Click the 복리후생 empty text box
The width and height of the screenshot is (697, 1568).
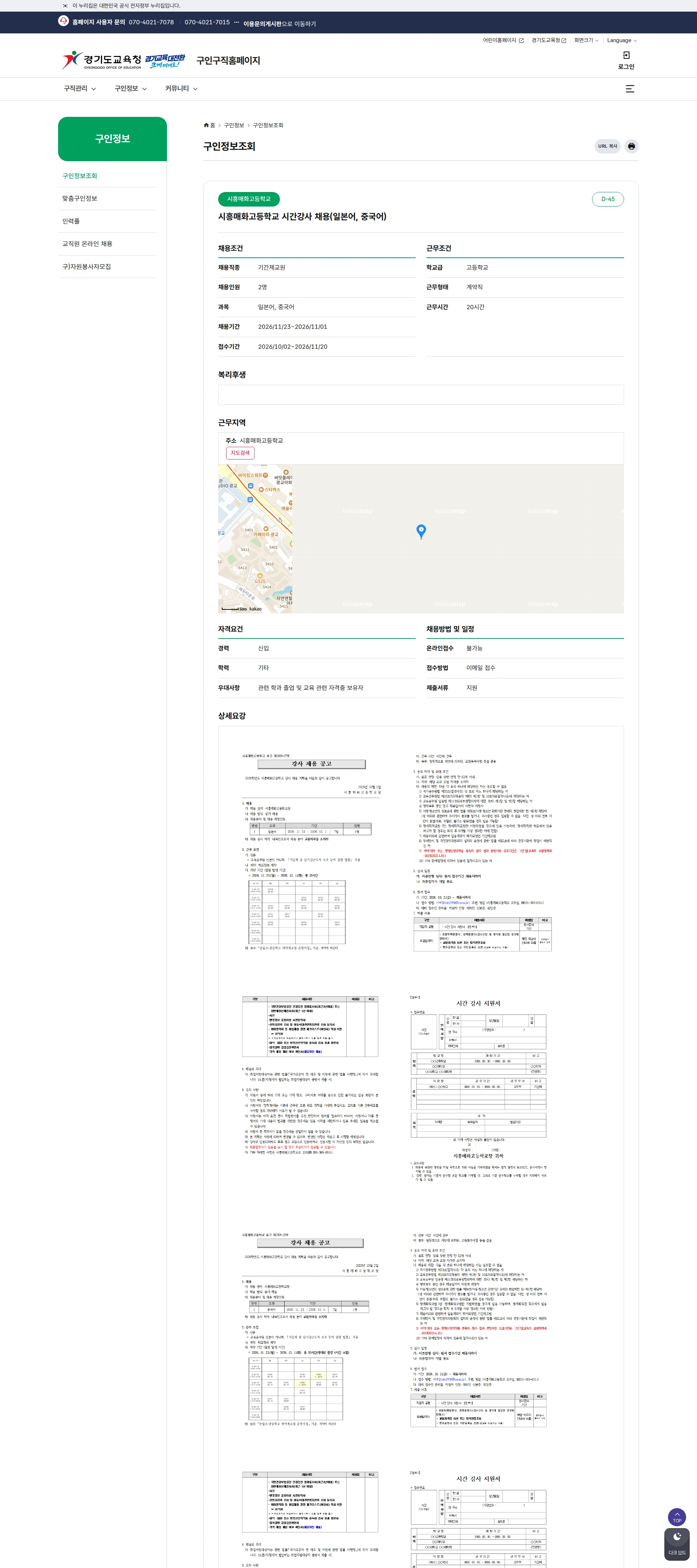click(x=421, y=395)
